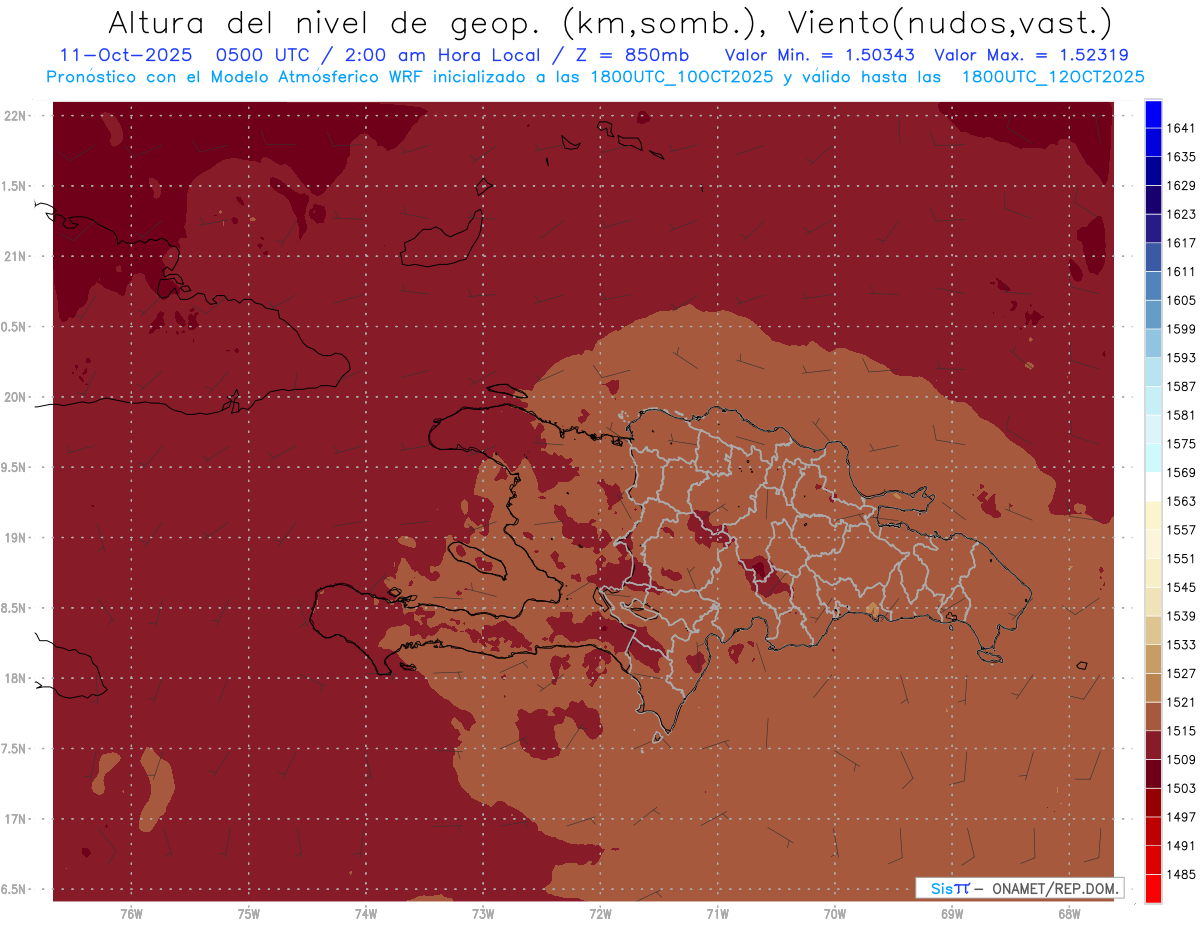Click the longitude label 72W
The image size is (1200, 927).
(600, 914)
